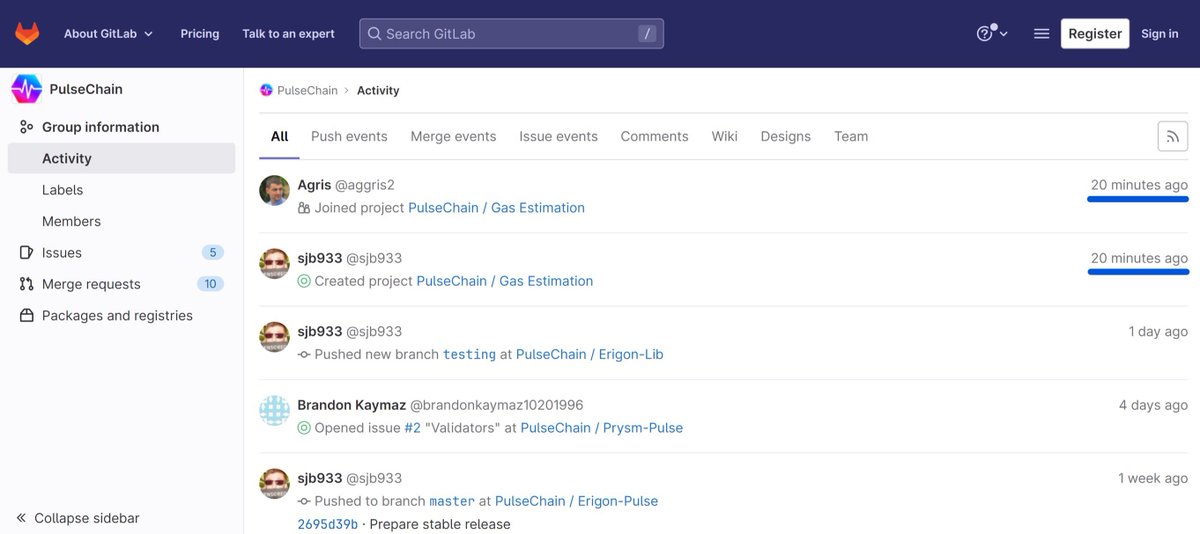Click the 4 days ago timestamp
This screenshot has height=534, width=1200.
[x=1153, y=405]
